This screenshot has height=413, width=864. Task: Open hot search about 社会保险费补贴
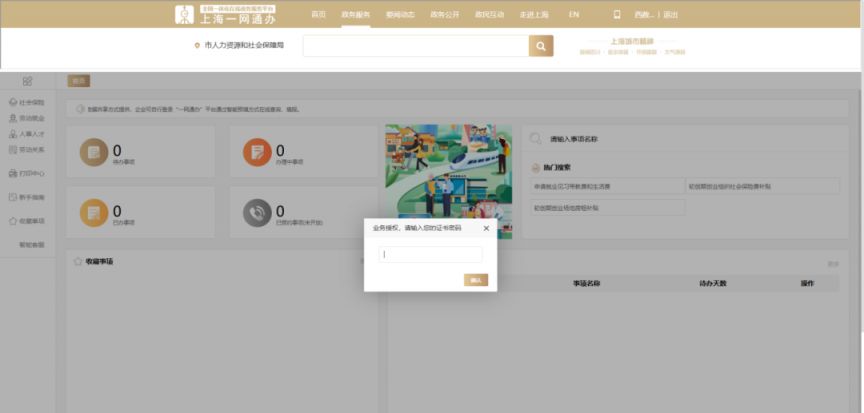click(x=763, y=187)
